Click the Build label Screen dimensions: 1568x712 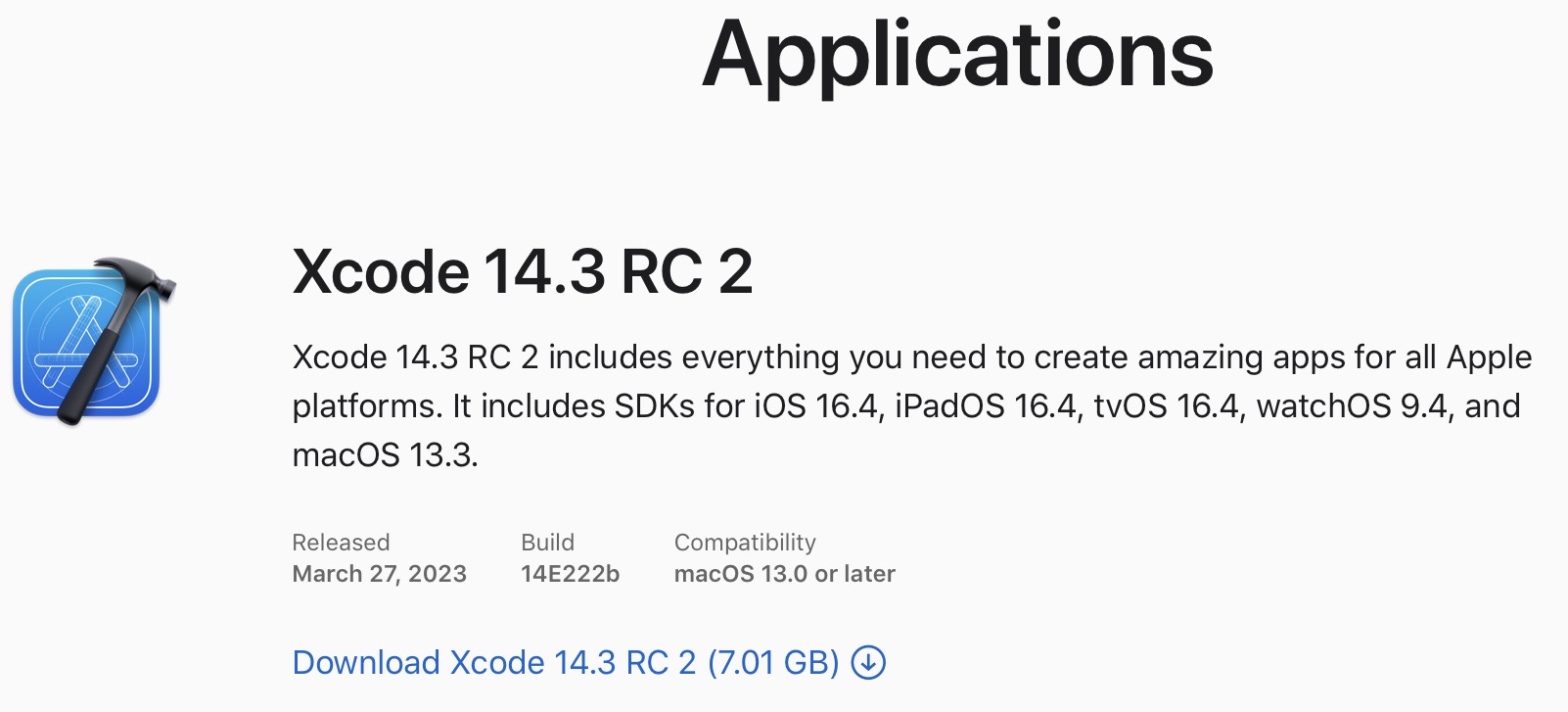point(547,543)
